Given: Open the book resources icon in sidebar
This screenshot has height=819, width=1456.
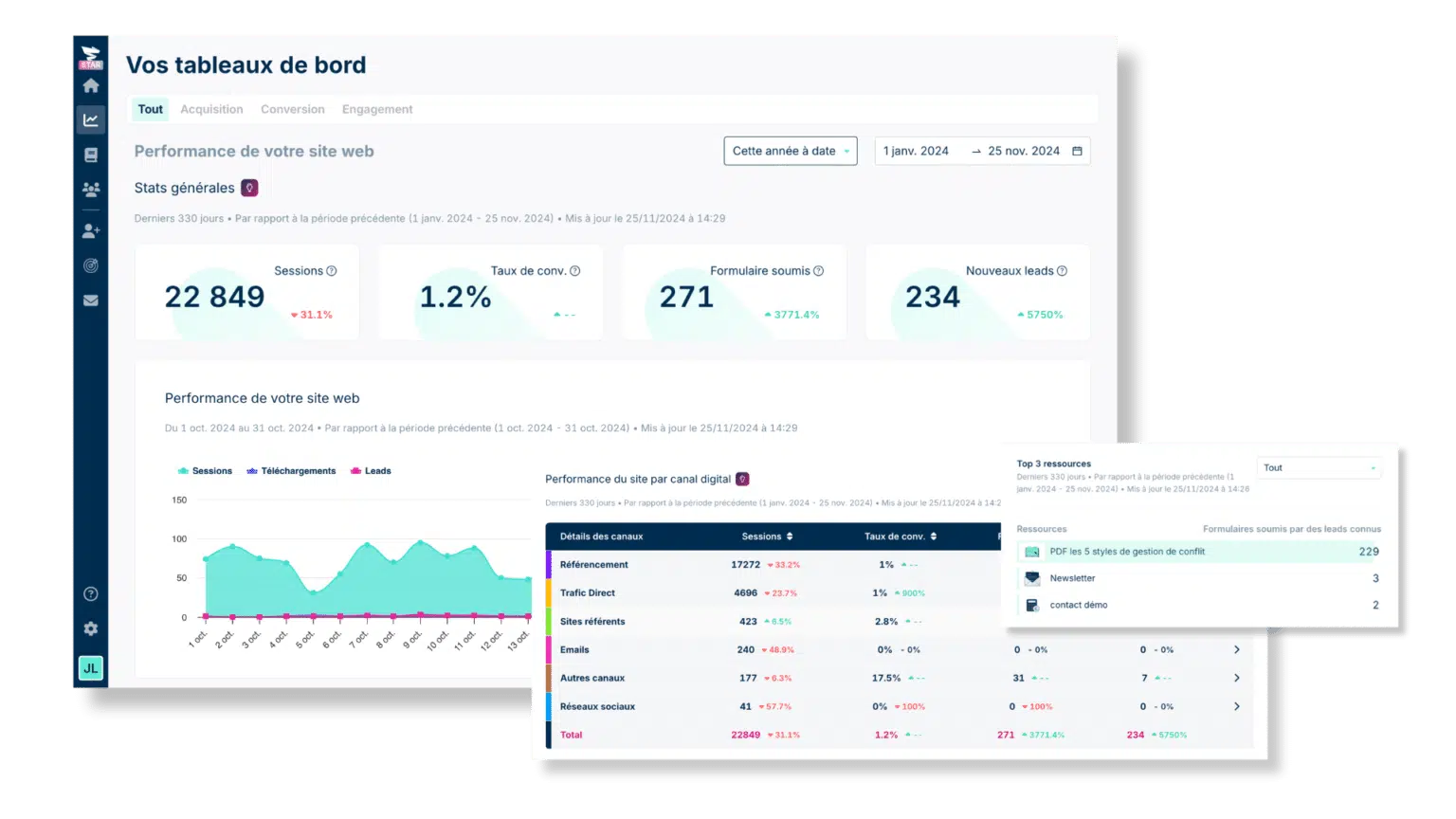Looking at the screenshot, I should click(x=91, y=155).
